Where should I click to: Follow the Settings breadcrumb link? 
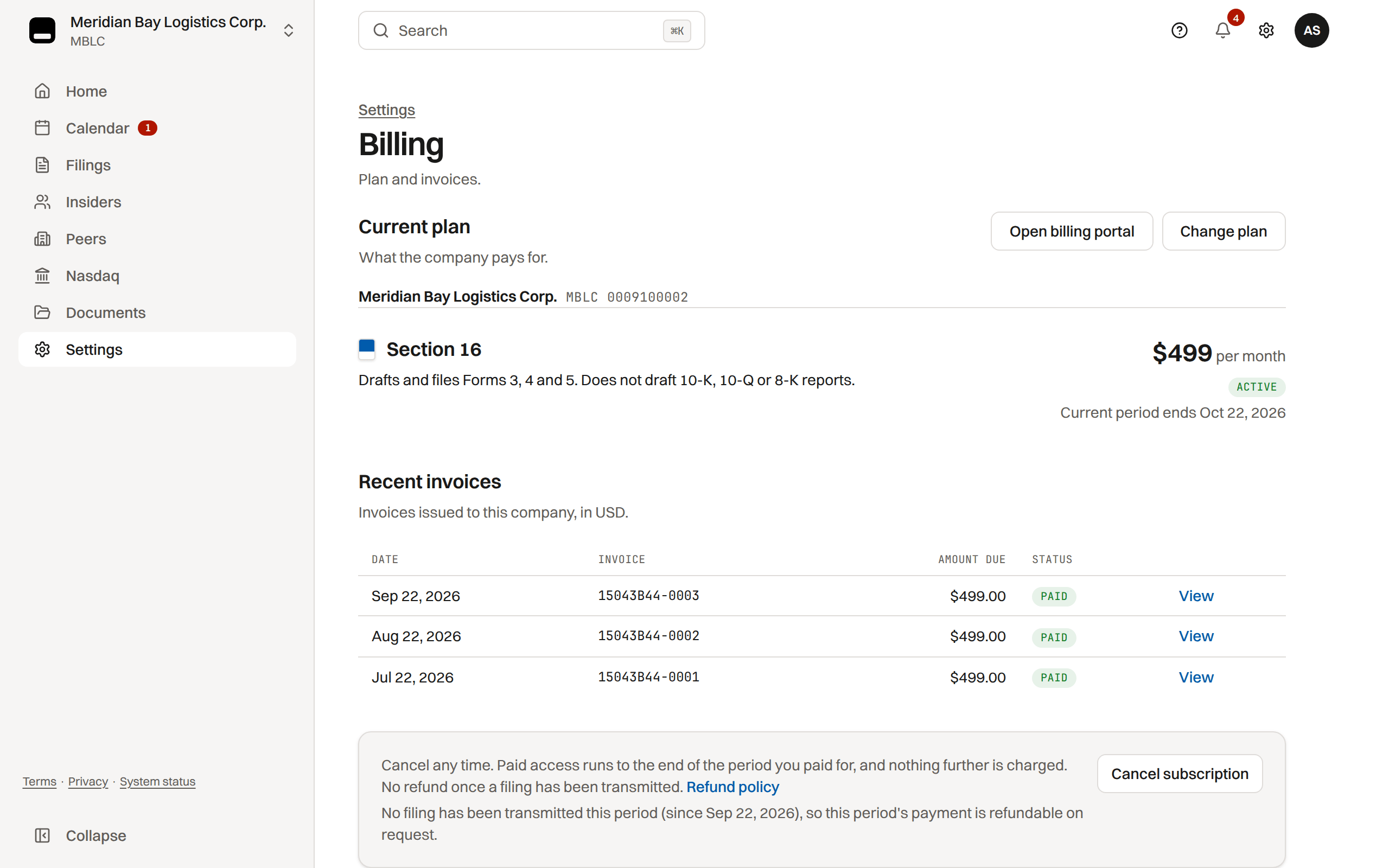click(386, 110)
